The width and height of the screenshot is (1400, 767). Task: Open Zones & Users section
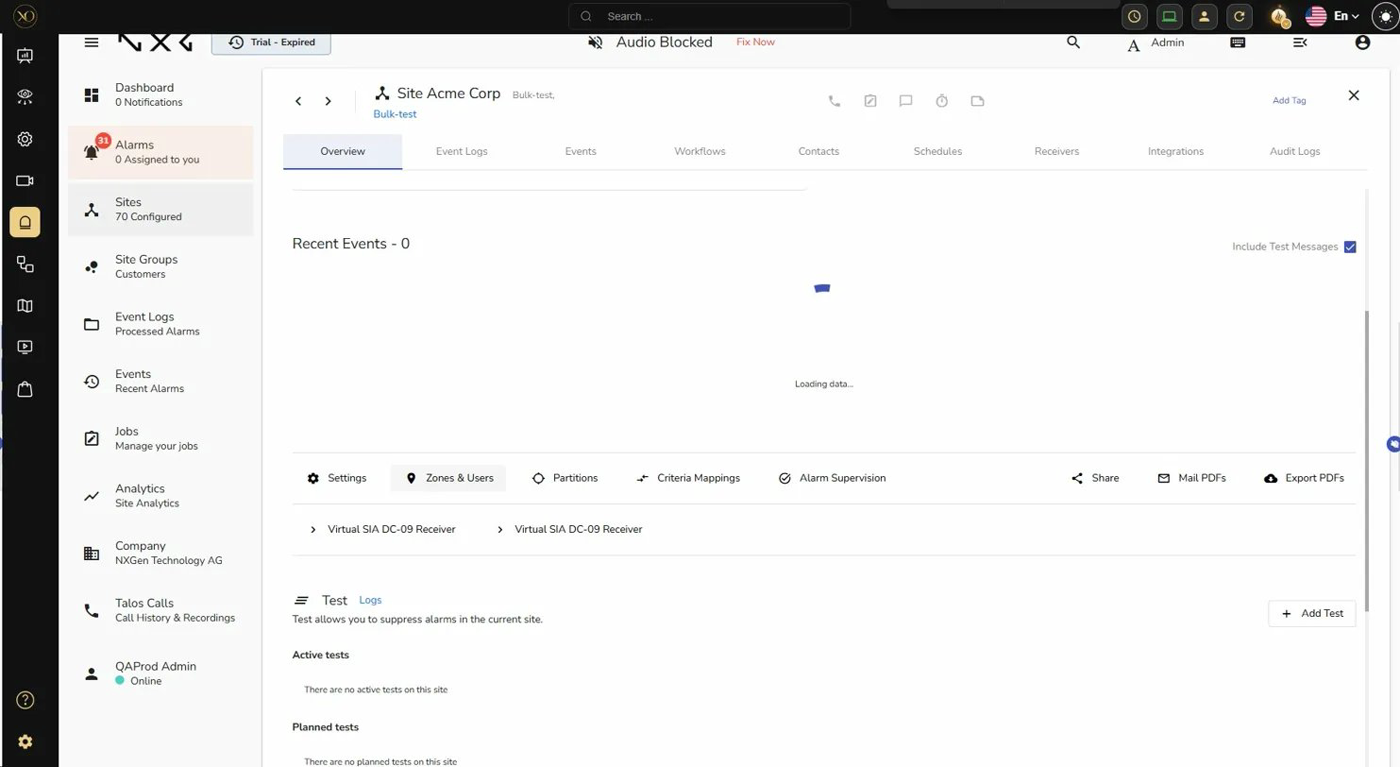pyautogui.click(x=449, y=479)
